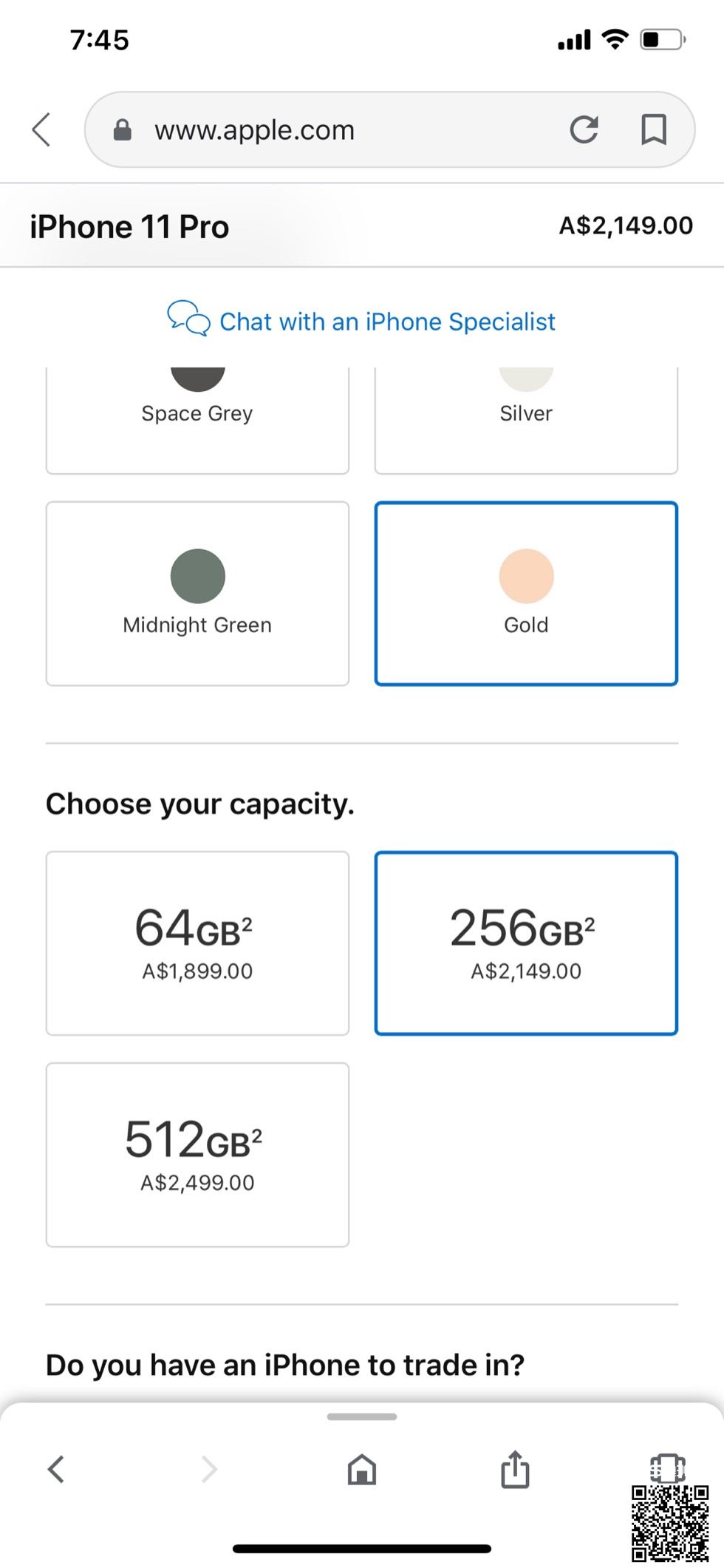The image size is (724, 1568).
Task: Choose the Gold colour option
Action: click(526, 593)
